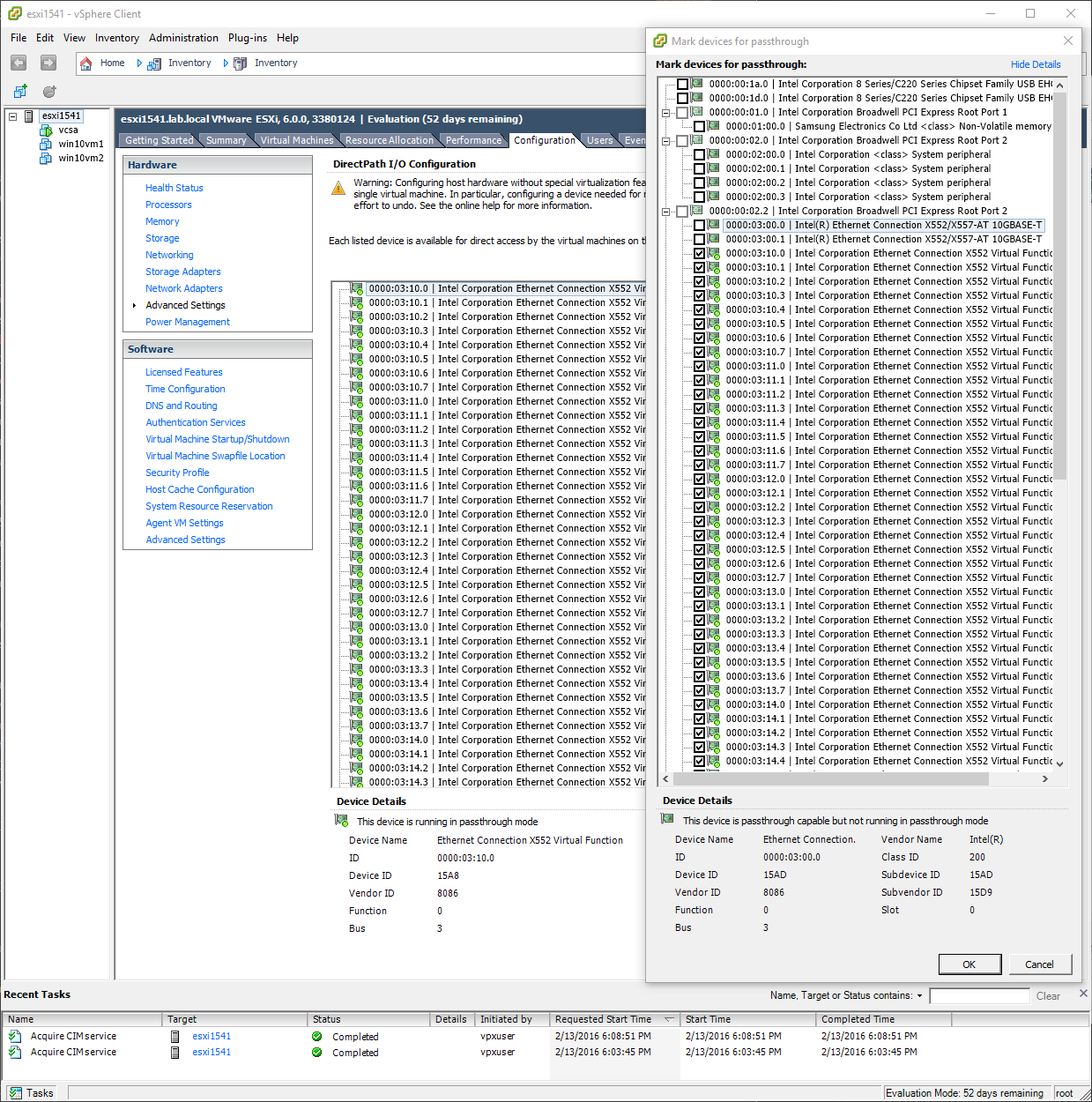
Task: Check the Samsung Non-Volatile memory device box
Action: (699, 126)
